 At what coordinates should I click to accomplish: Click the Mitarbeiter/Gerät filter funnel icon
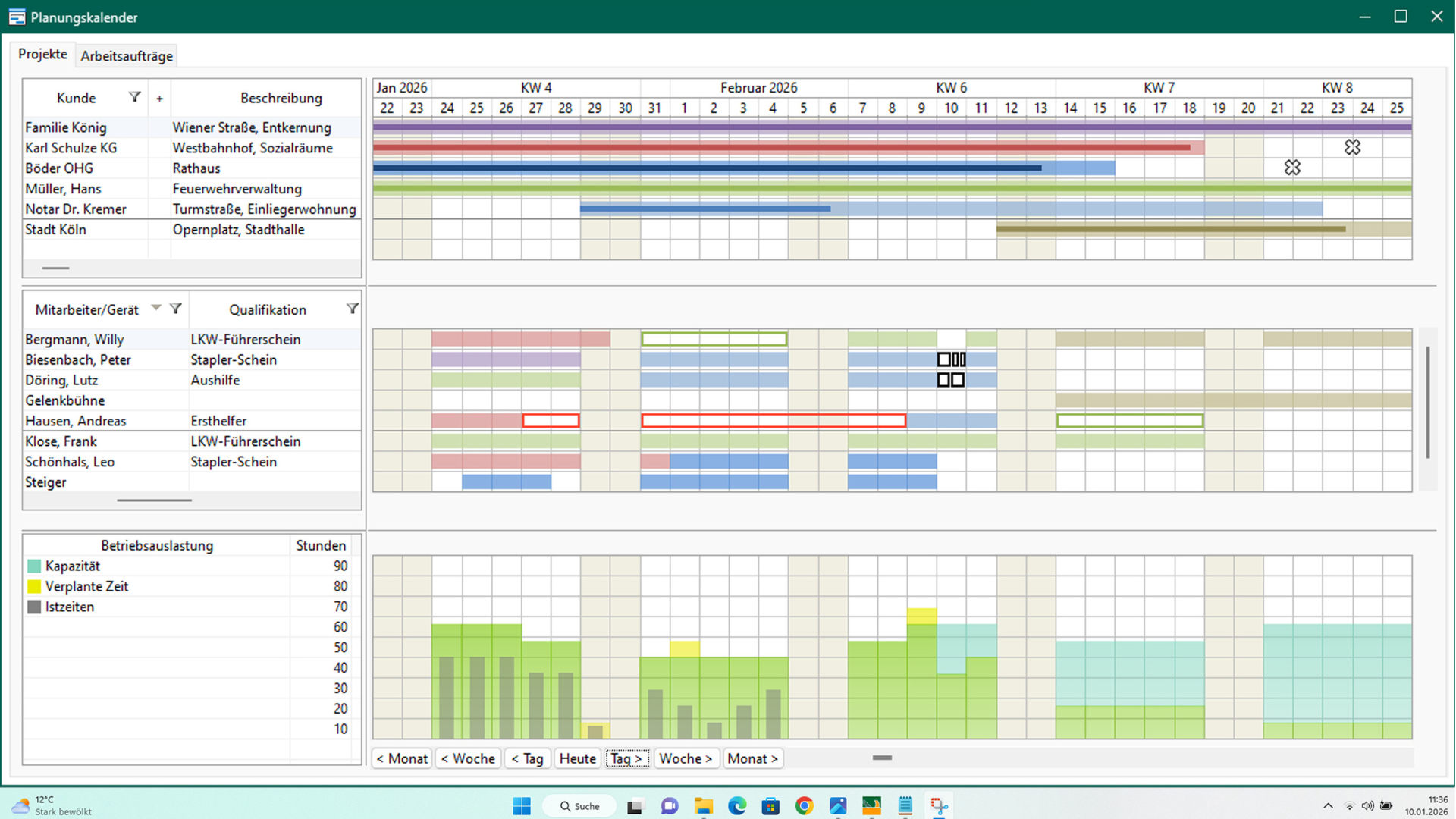point(176,309)
